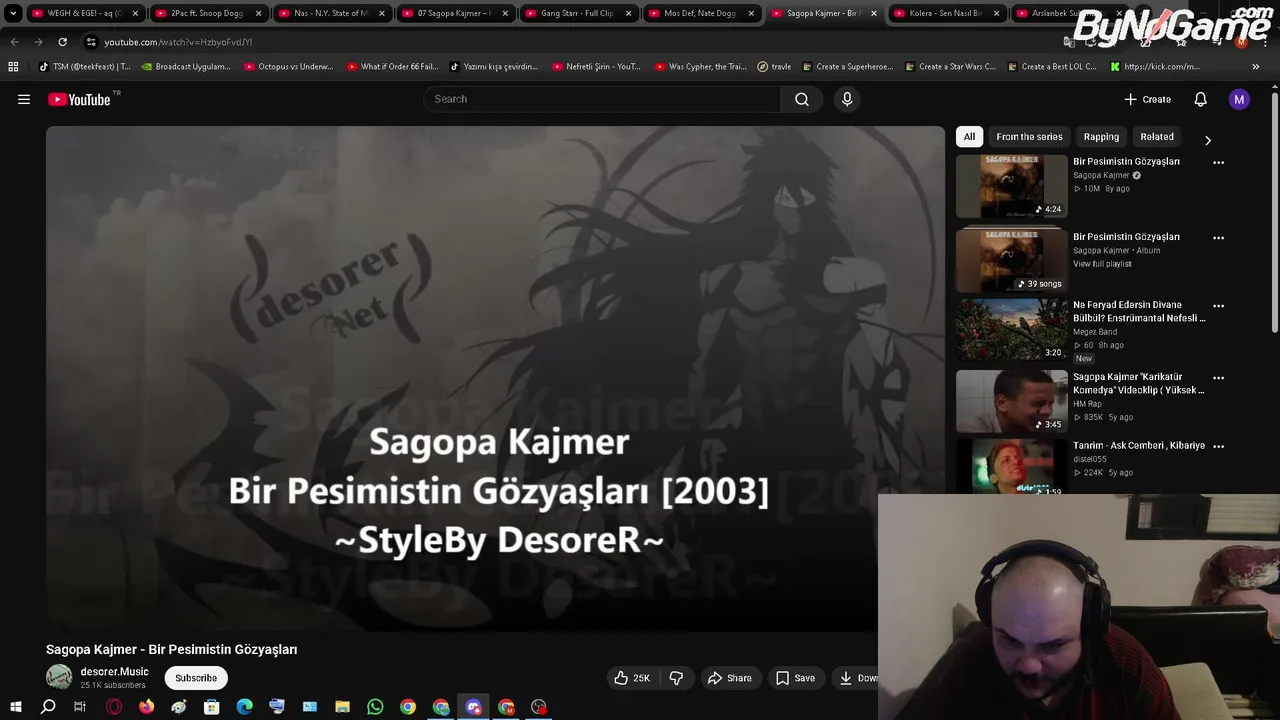Viewport: 1280px width, 720px height.
Task: Open the browser tab search dropdown
Action: click(13, 13)
